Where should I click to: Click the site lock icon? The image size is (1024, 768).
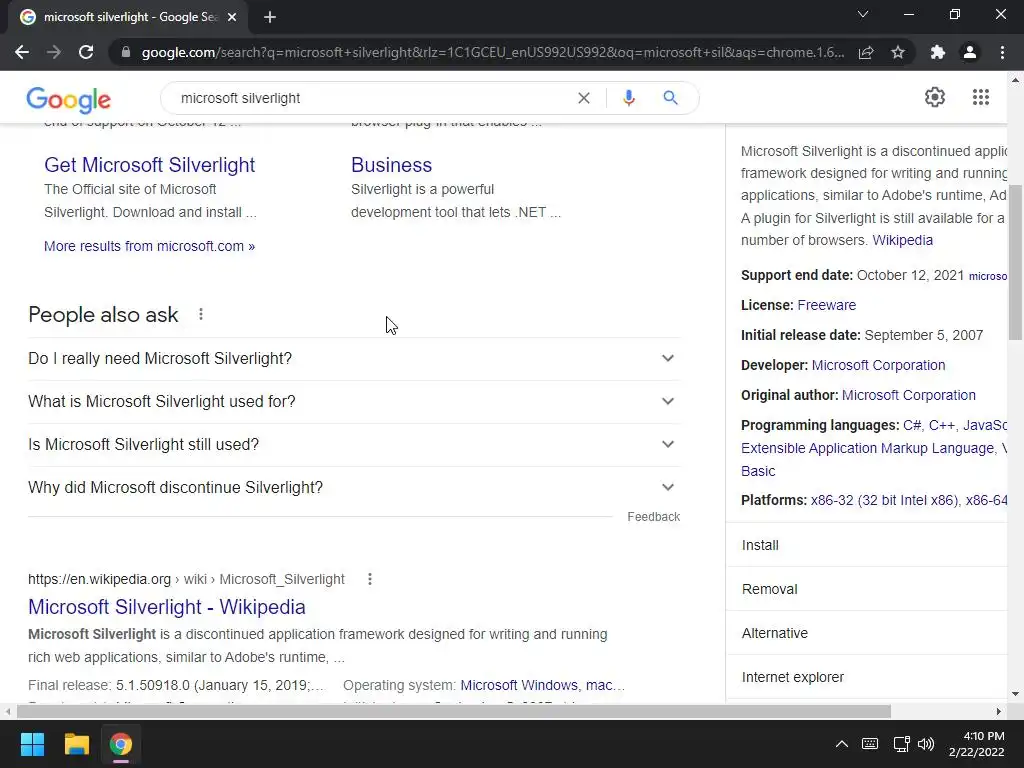click(126, 52)
